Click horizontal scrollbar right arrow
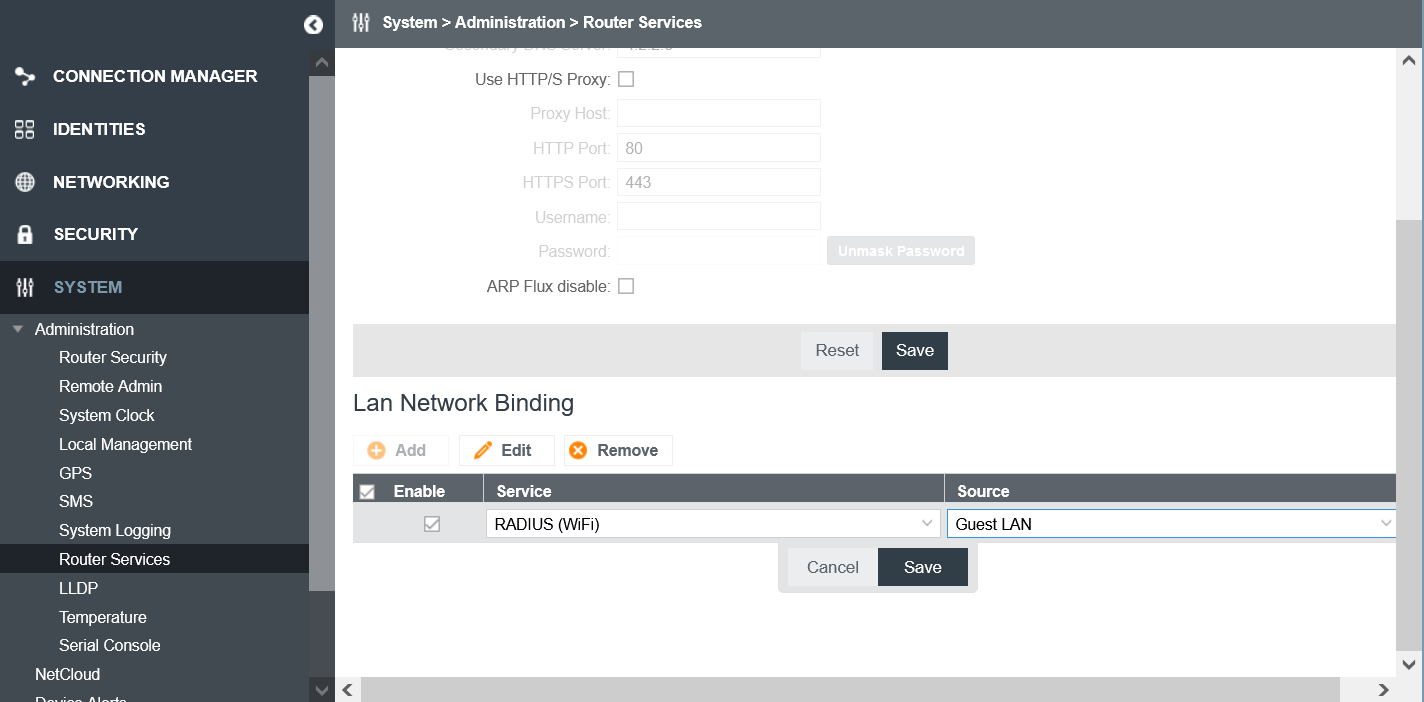Viewport: 1424px width, 702px height. (x=1383, y=689)
